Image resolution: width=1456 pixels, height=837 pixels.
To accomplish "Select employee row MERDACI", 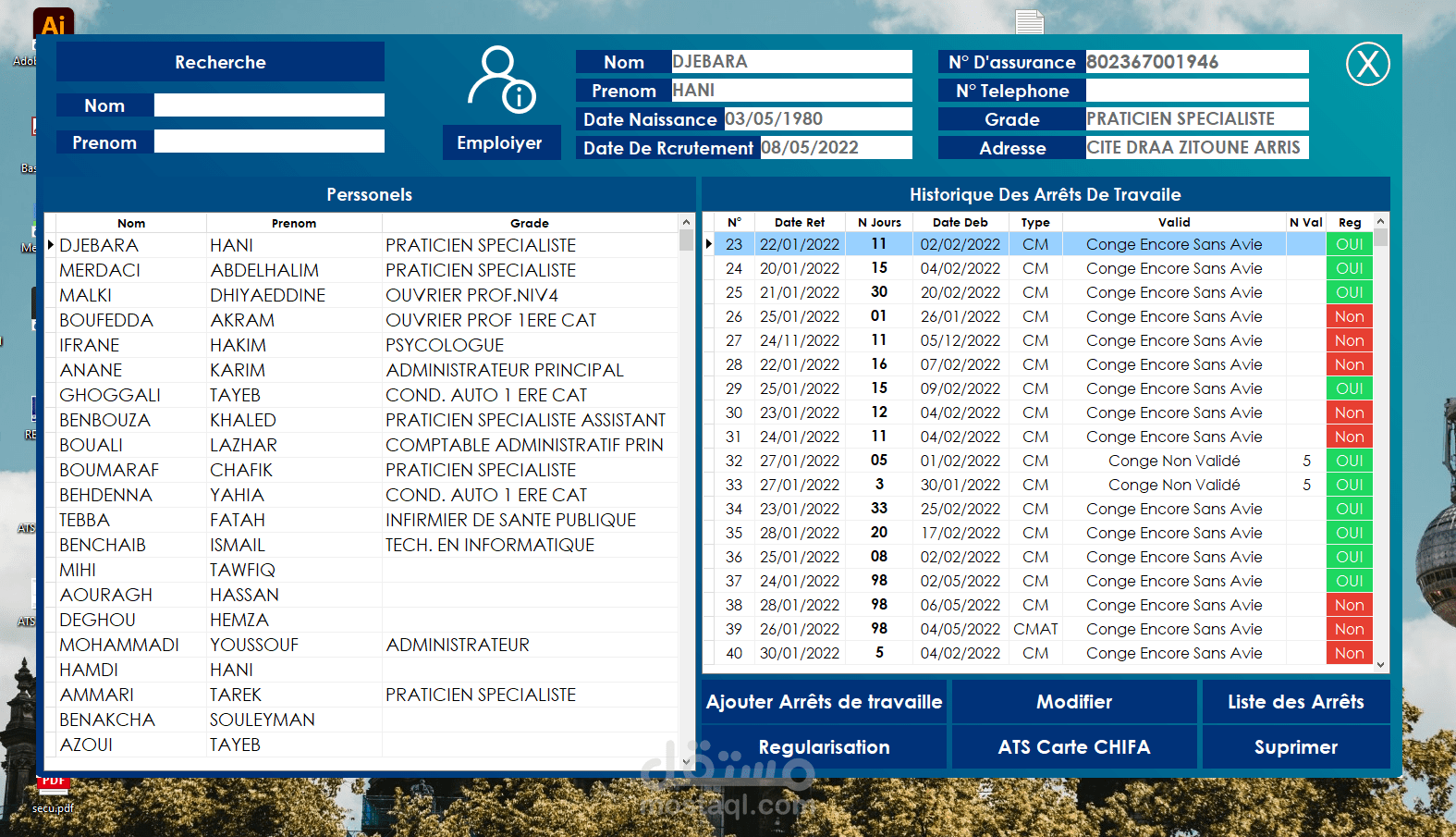I will pyautogui.click(x=361, y=270).
